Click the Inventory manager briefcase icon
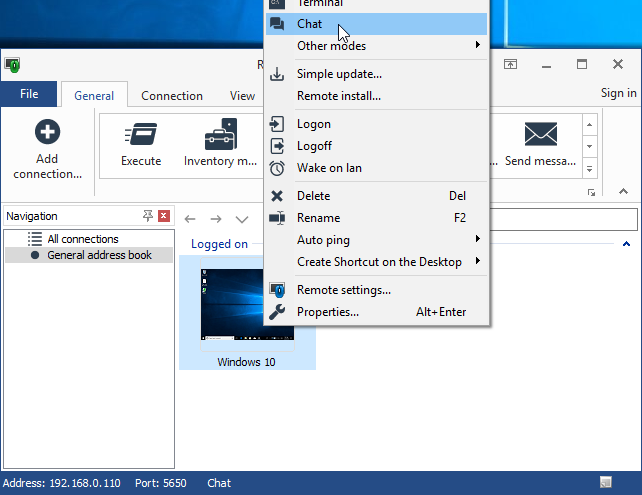 pos(221,134)
